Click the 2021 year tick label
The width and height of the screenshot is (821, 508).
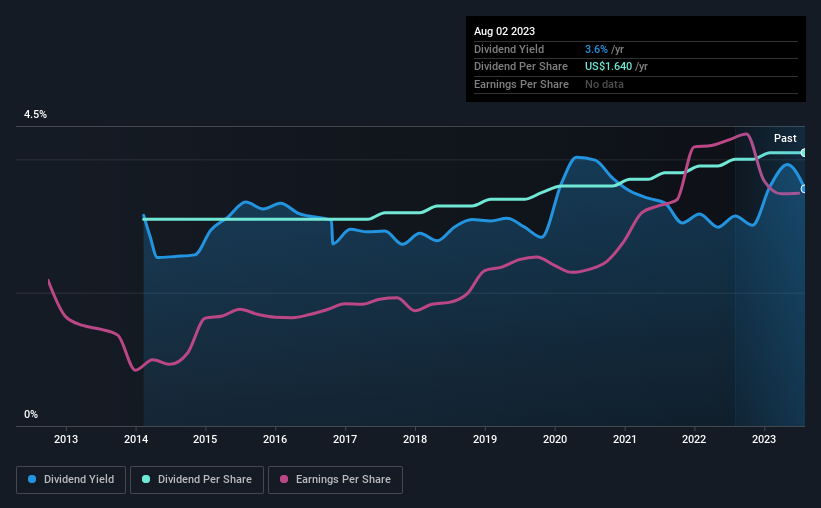tap(625, 439)
